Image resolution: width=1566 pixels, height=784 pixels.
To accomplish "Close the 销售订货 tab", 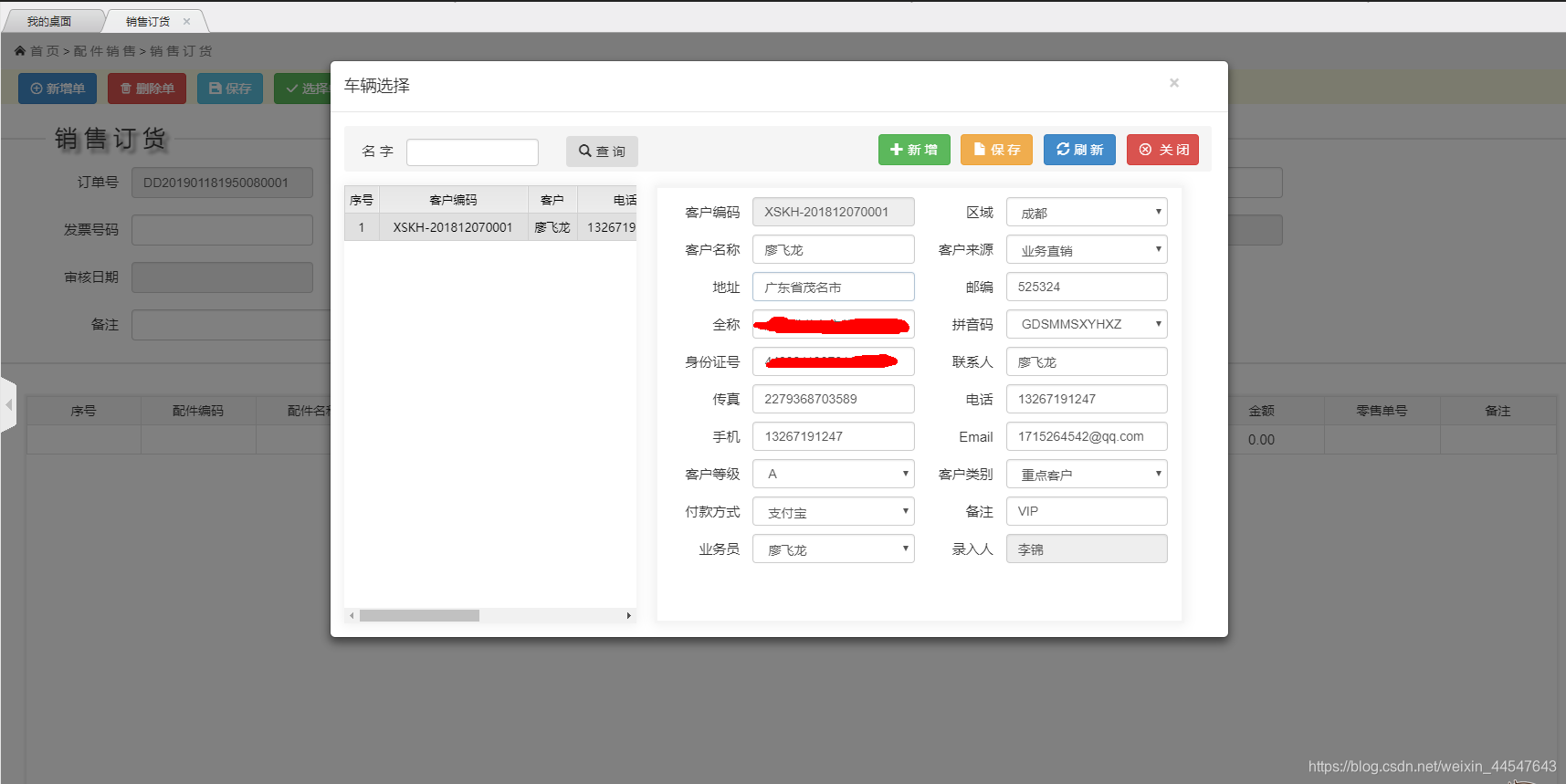I will pos(187,21).
